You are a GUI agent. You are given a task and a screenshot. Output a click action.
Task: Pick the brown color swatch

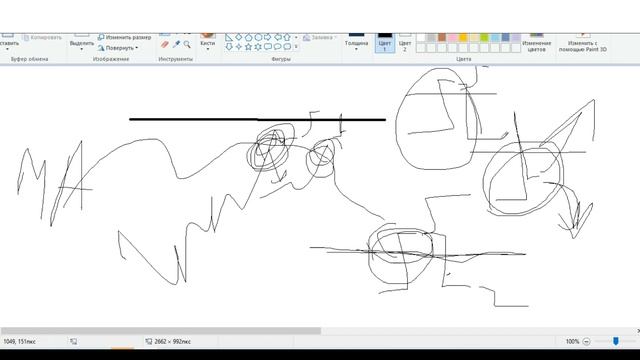pyautogui.click(x=442, y=38)
